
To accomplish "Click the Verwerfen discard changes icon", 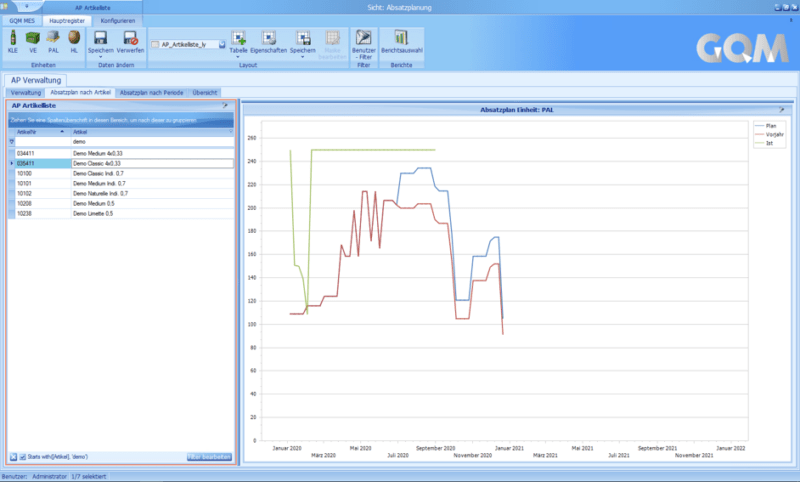I will coord(130,38).
